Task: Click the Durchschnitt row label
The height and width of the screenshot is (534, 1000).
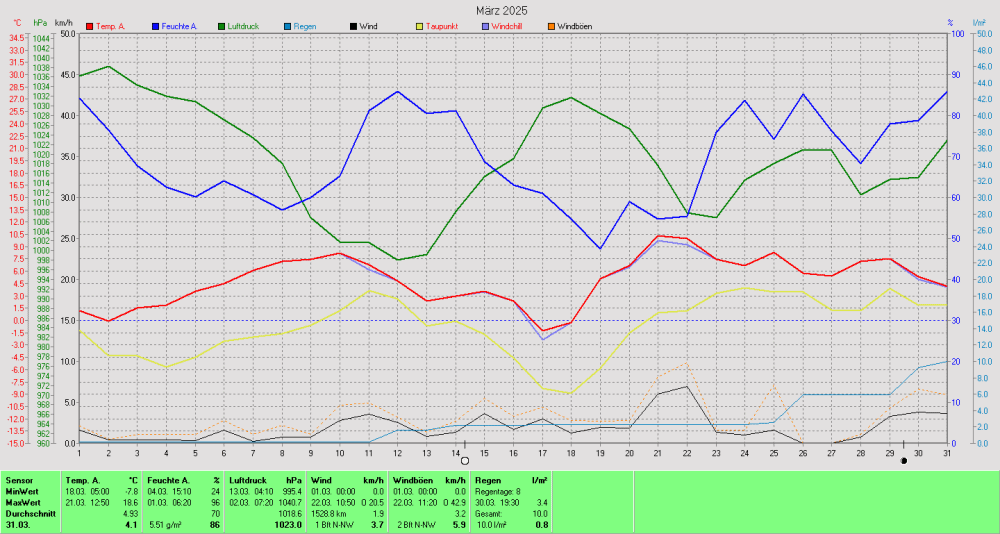Action: 30,513
